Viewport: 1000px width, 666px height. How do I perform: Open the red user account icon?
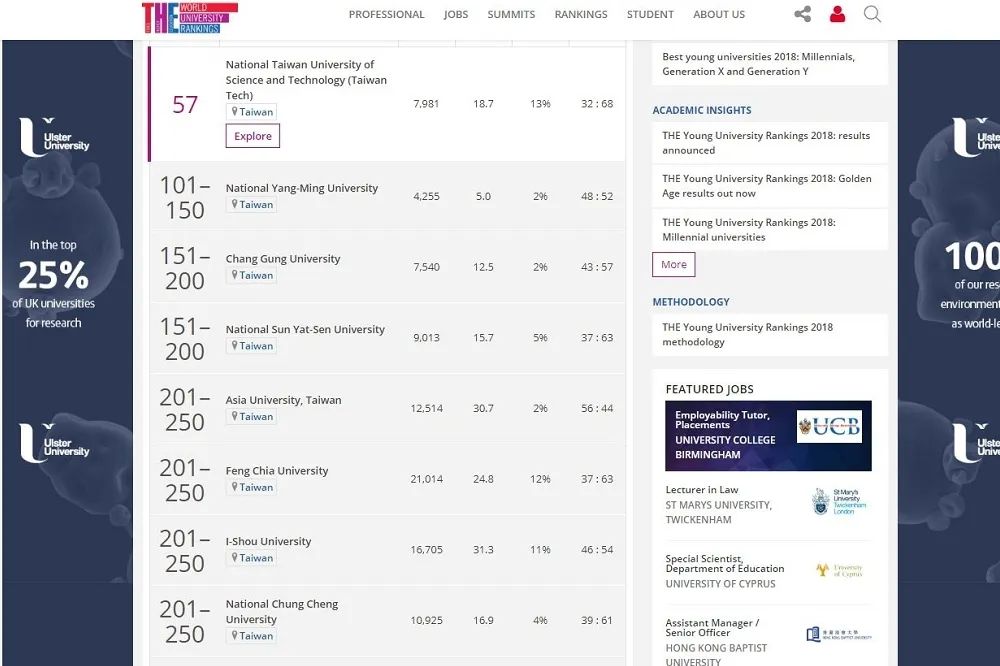(x=837, y=14)
